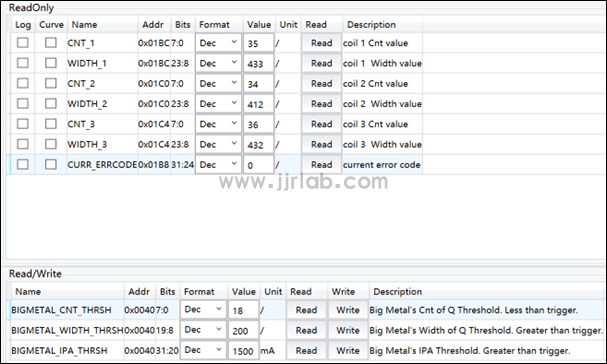This screenshot has height=364, width=607.
Task: Select BIGMETAL_IPA_THRSH value field showing 1500
Action: pos(243,350)
